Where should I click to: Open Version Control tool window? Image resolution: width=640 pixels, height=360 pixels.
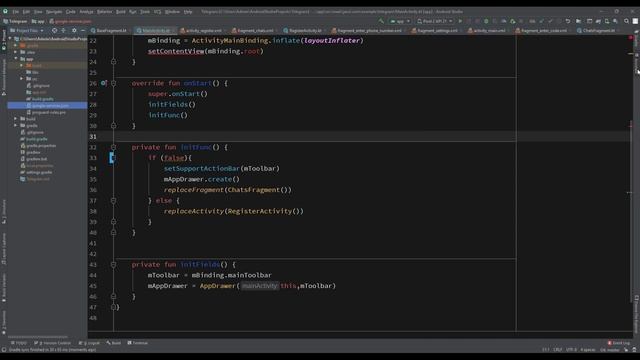click(x=52, y=343)
